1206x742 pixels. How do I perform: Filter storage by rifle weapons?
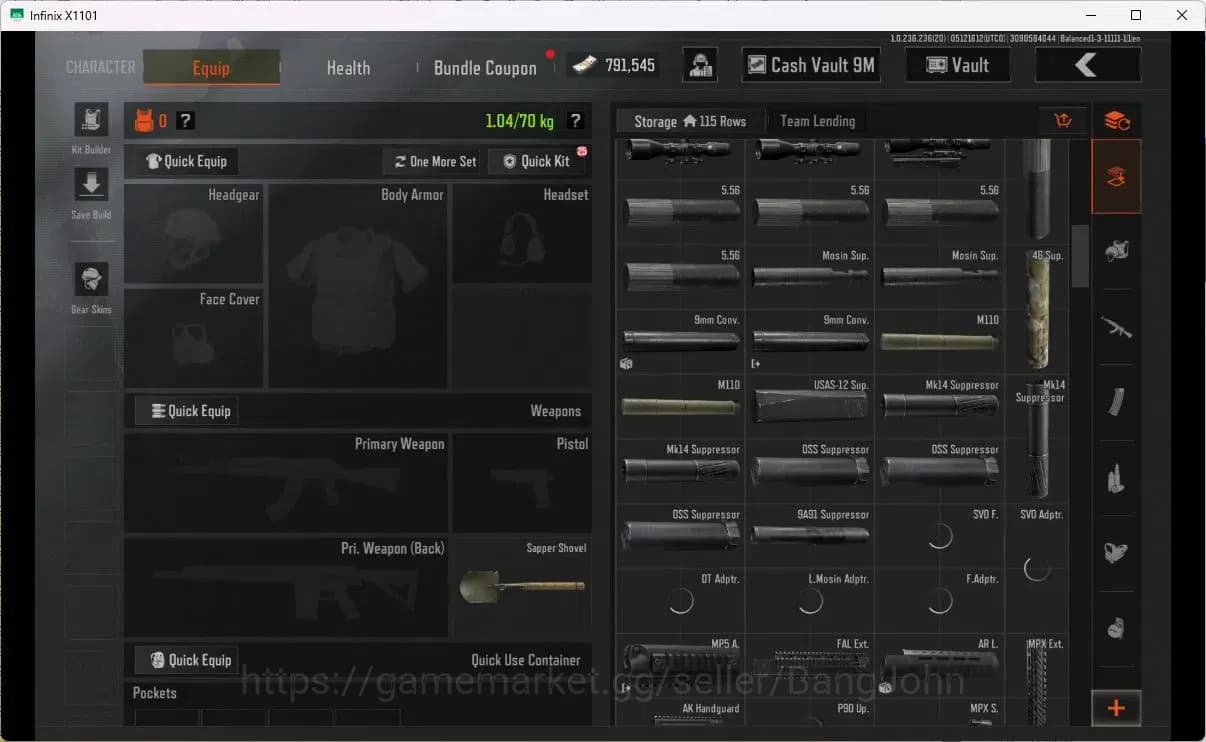click(x=1117, y=327)
